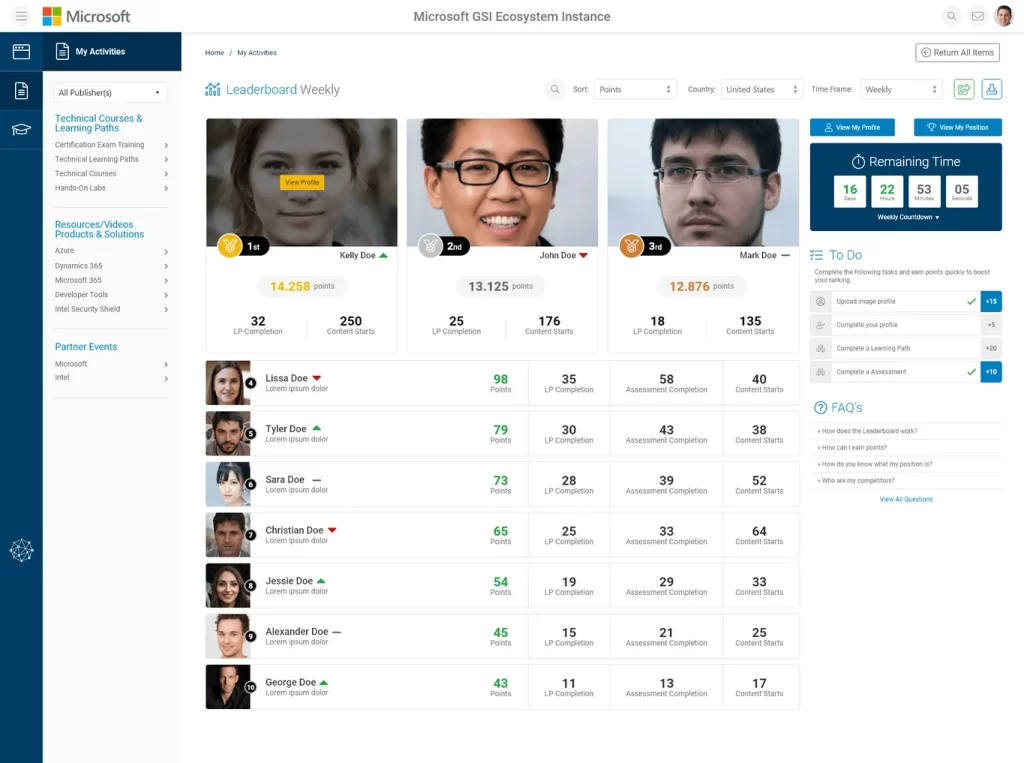The width and height of the screenshot is (1024, 763).
Task: Click the FAQ's question mark icon
Action: (820, 408)
